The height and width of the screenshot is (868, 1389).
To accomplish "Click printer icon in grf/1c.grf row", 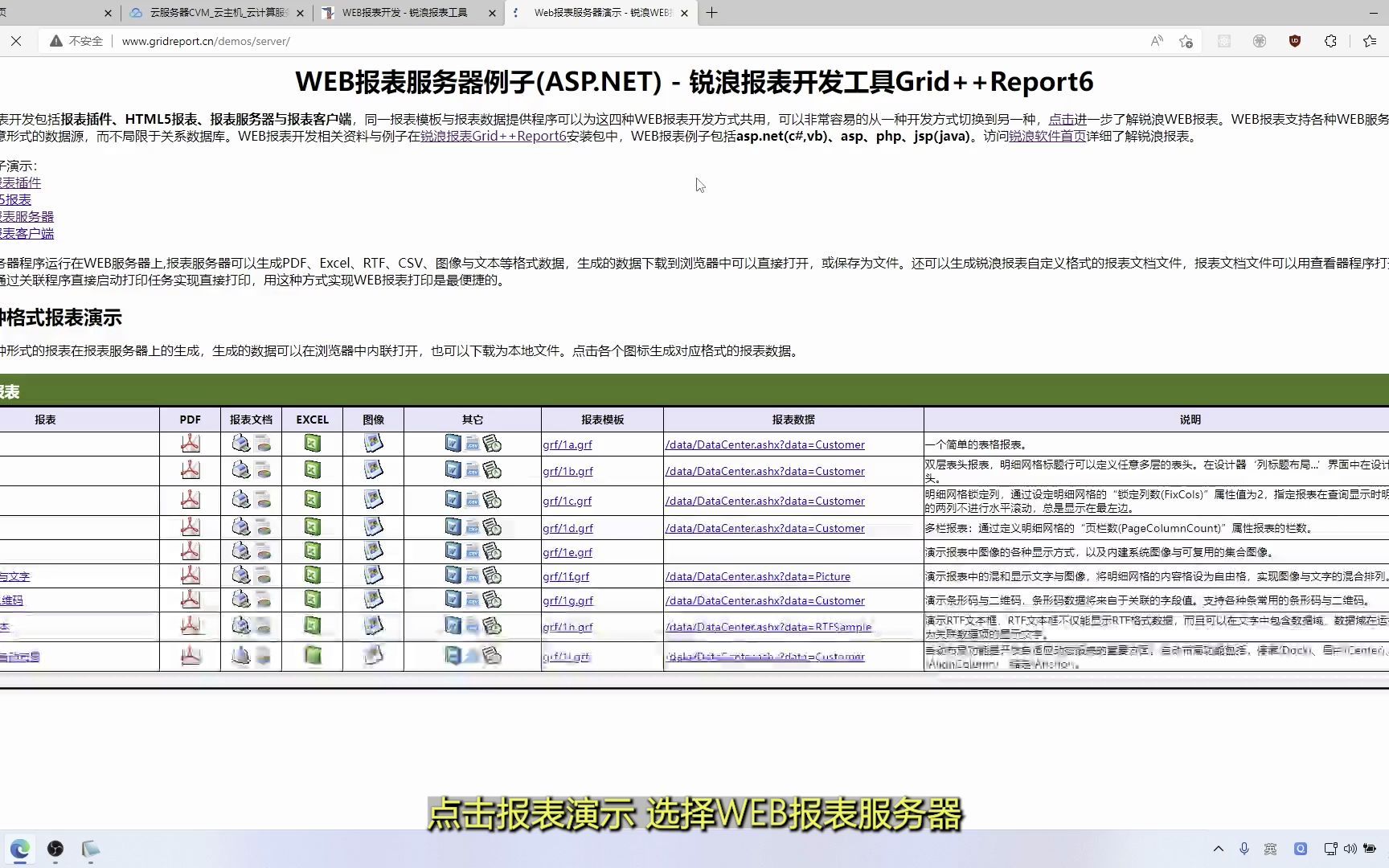I will pos(240,500).
